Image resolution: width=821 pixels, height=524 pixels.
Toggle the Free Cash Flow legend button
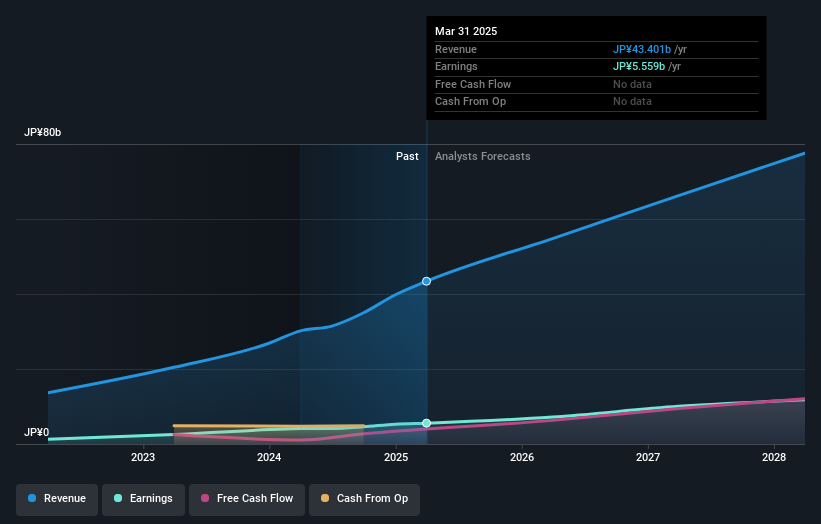(x=247, y=499)
